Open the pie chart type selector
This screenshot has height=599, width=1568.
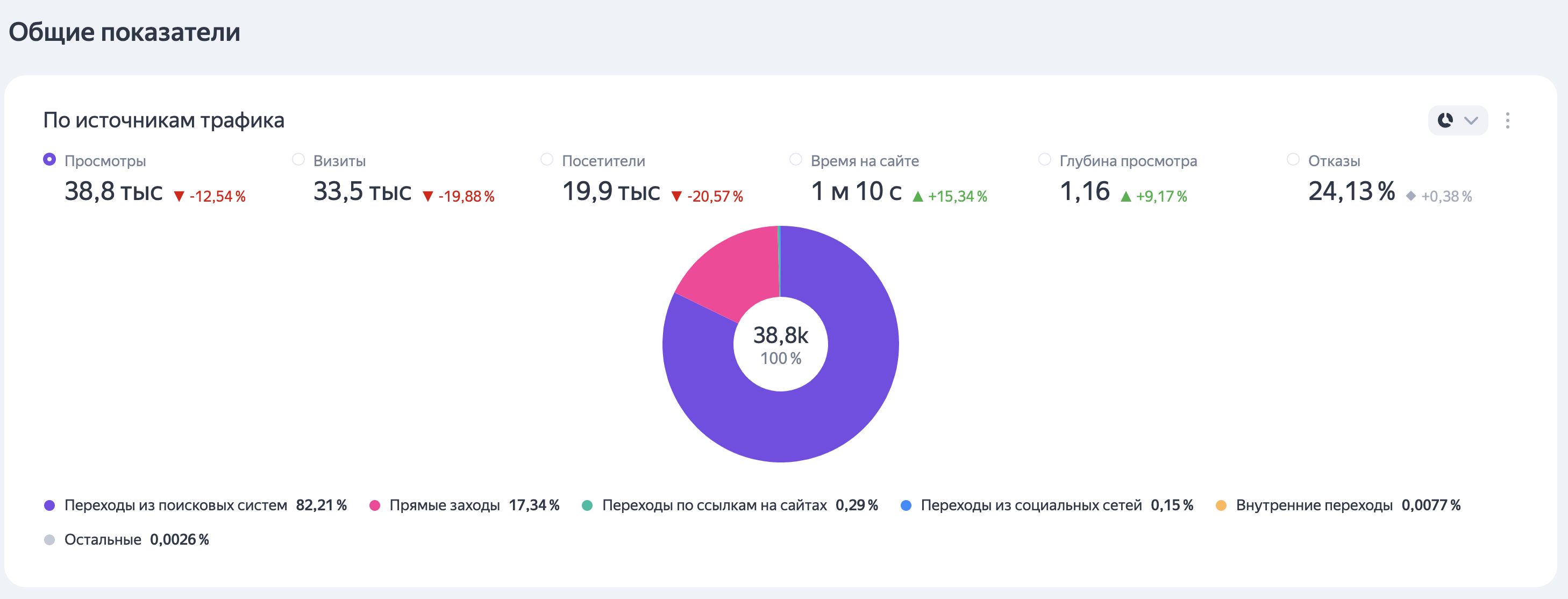coord(1445,120)
